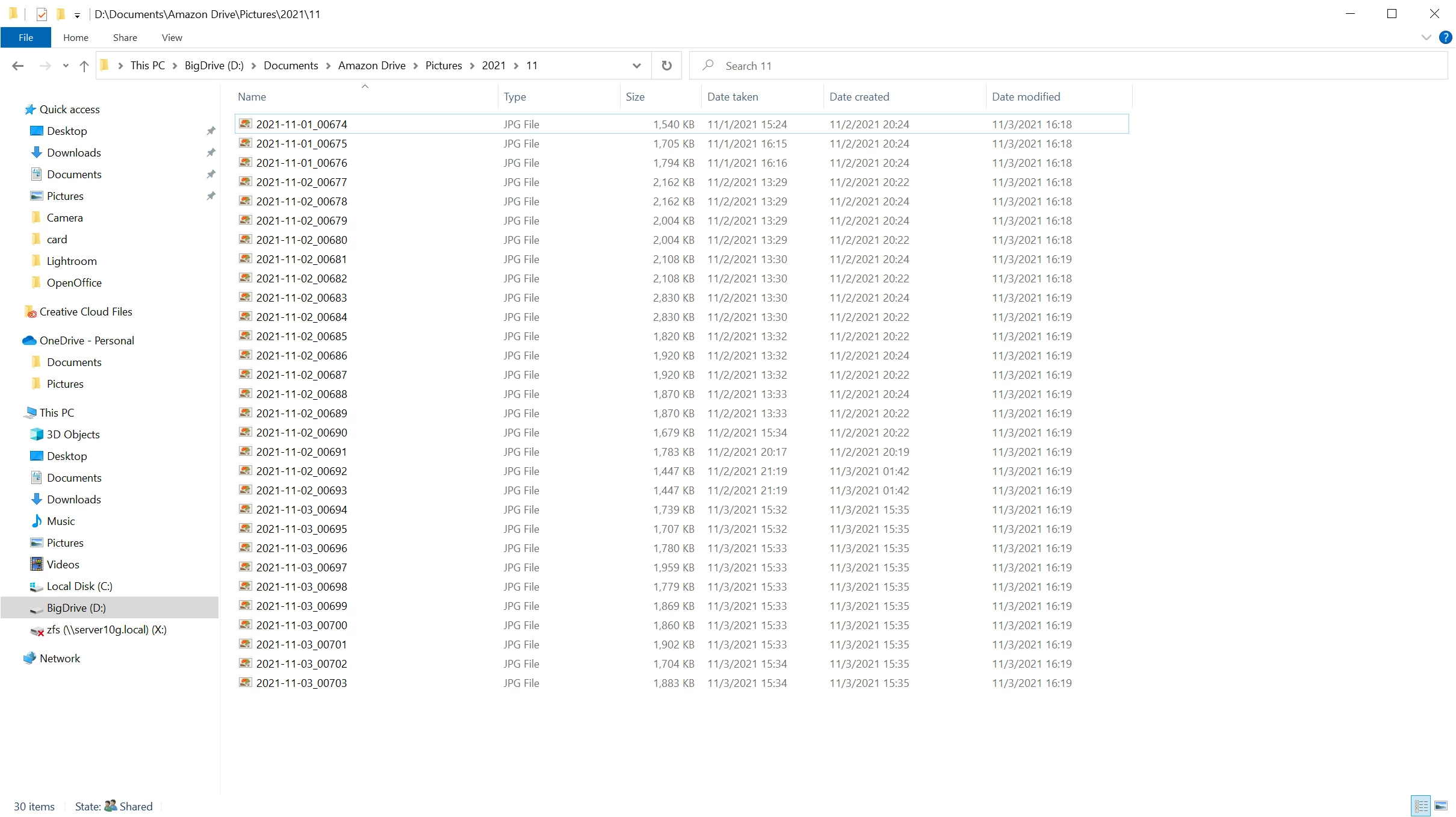Screen dimensions: 1456x817
Task: Click Amazon Drive in the breadcrumb path
Action: [x=371, y=66]
